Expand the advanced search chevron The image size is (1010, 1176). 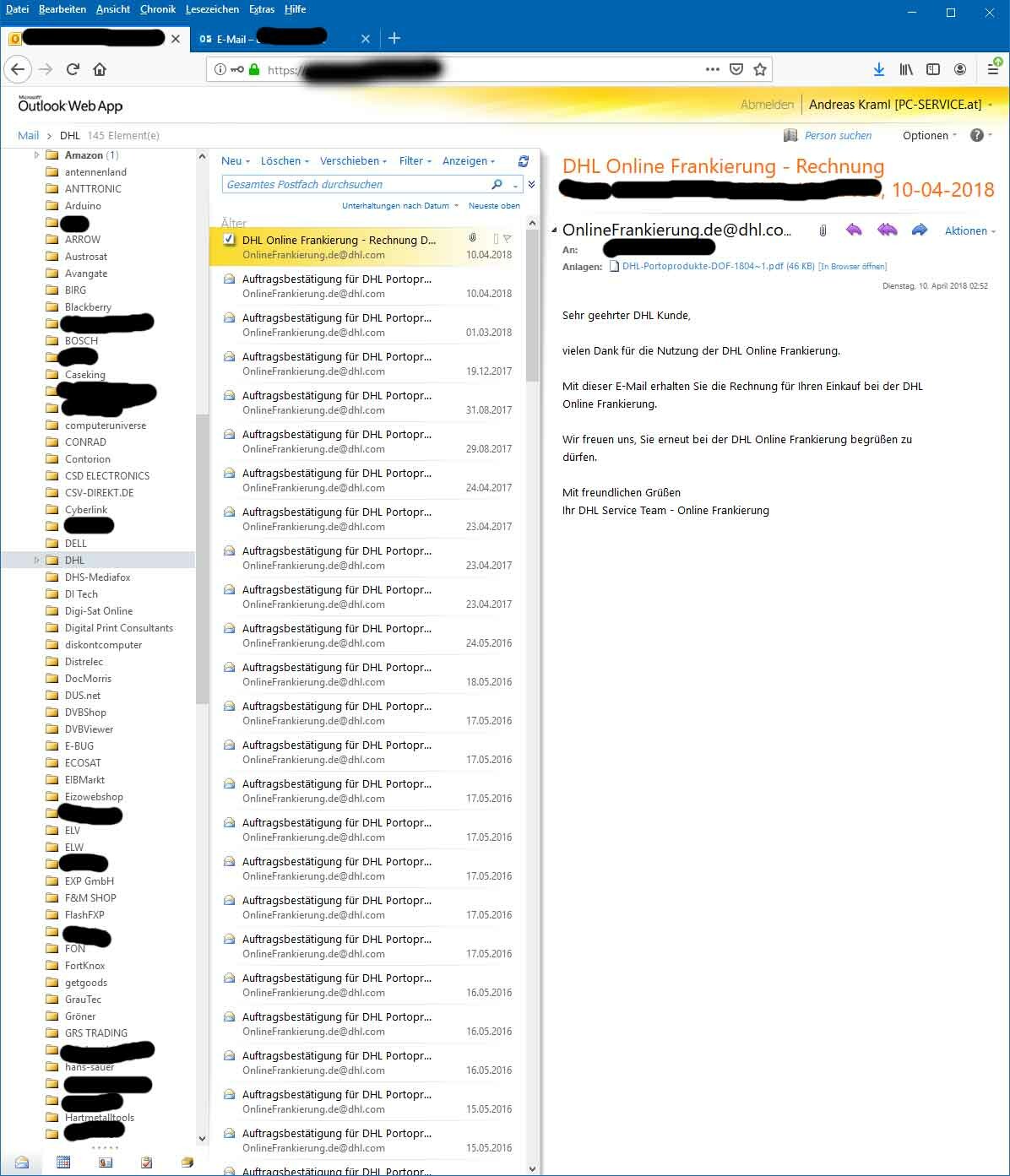(531, 184)
